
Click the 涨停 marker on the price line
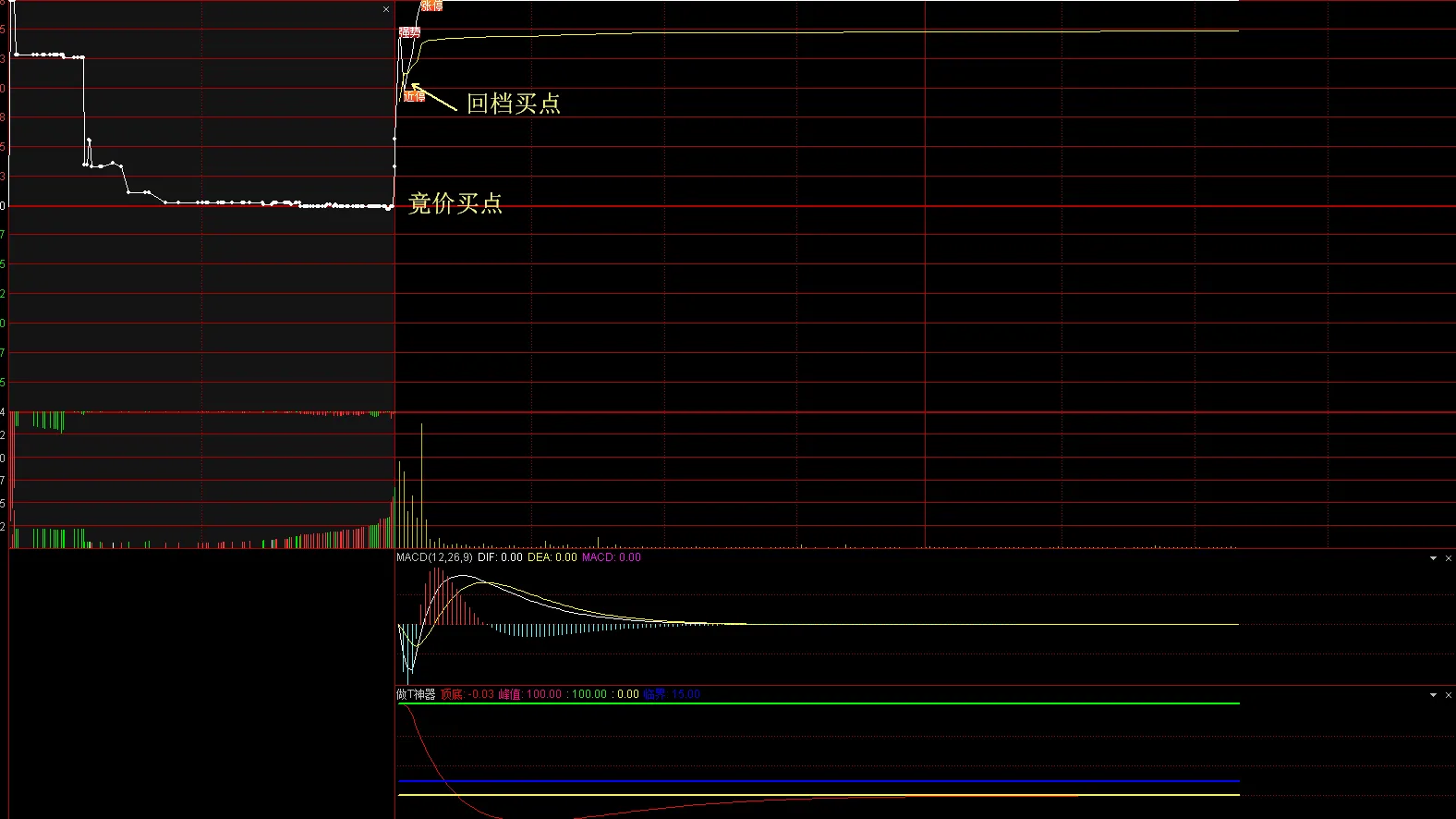click(431, 6)
